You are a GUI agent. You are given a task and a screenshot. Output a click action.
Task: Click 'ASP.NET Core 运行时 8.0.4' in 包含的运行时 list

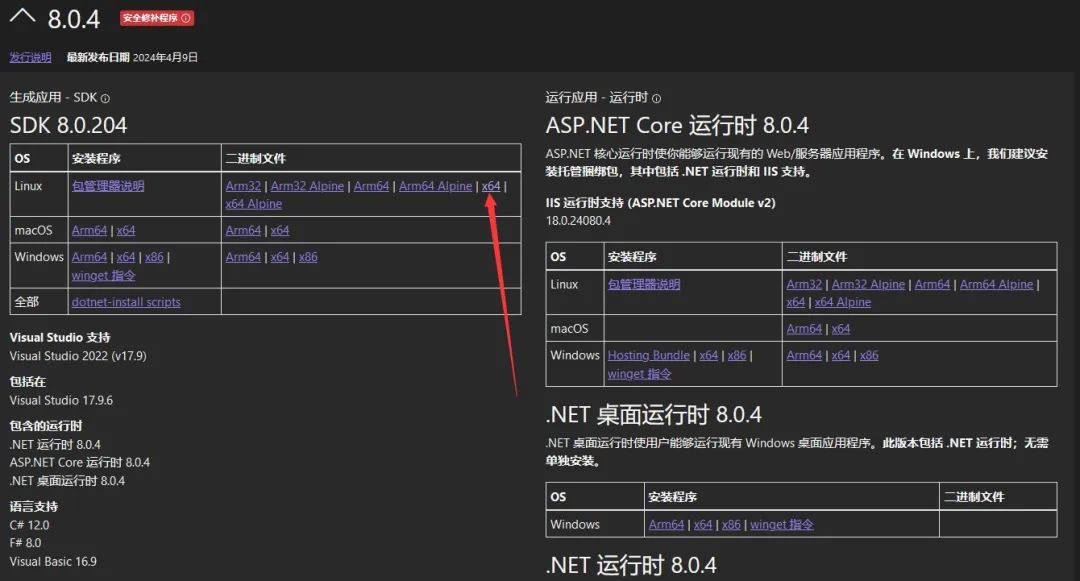(80, 463)
